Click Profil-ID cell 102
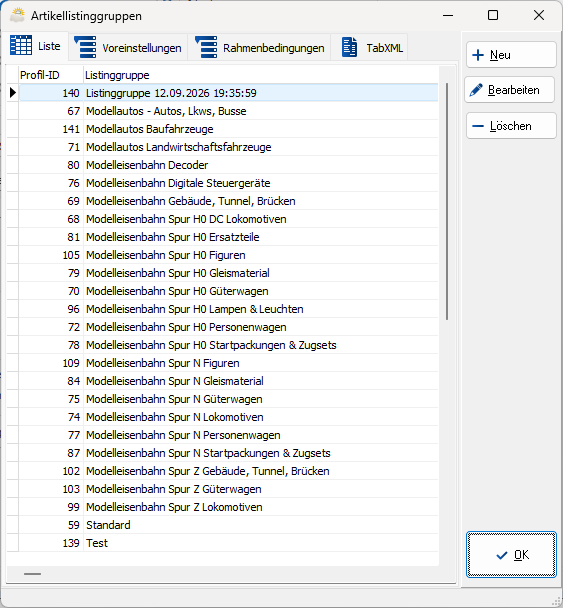The image size is (563, 608). (x=51, y=471)
